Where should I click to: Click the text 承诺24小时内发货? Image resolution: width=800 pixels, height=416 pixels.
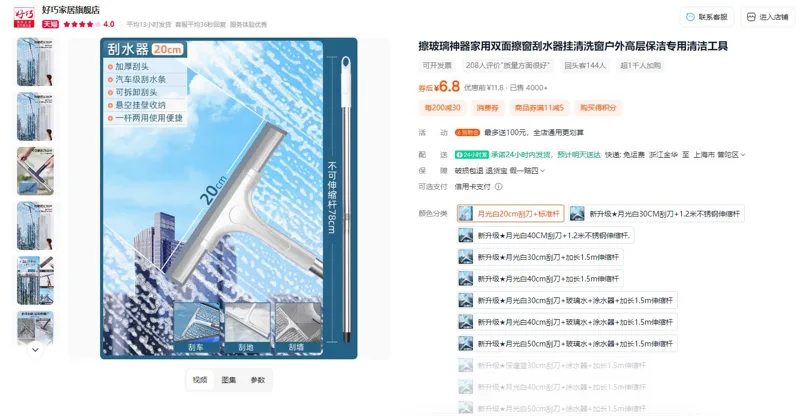tap(521, 155)
